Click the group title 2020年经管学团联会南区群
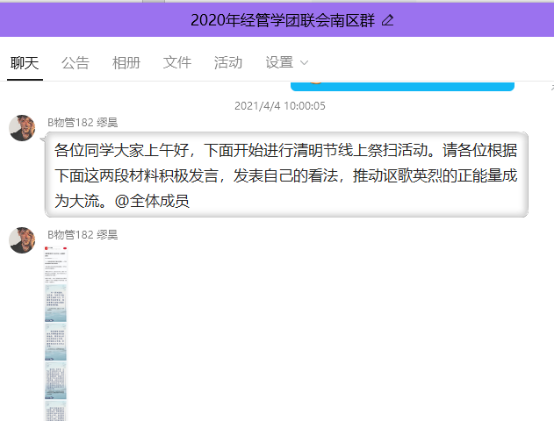This screenshot has height=422, width=554. tap(282, 20)
